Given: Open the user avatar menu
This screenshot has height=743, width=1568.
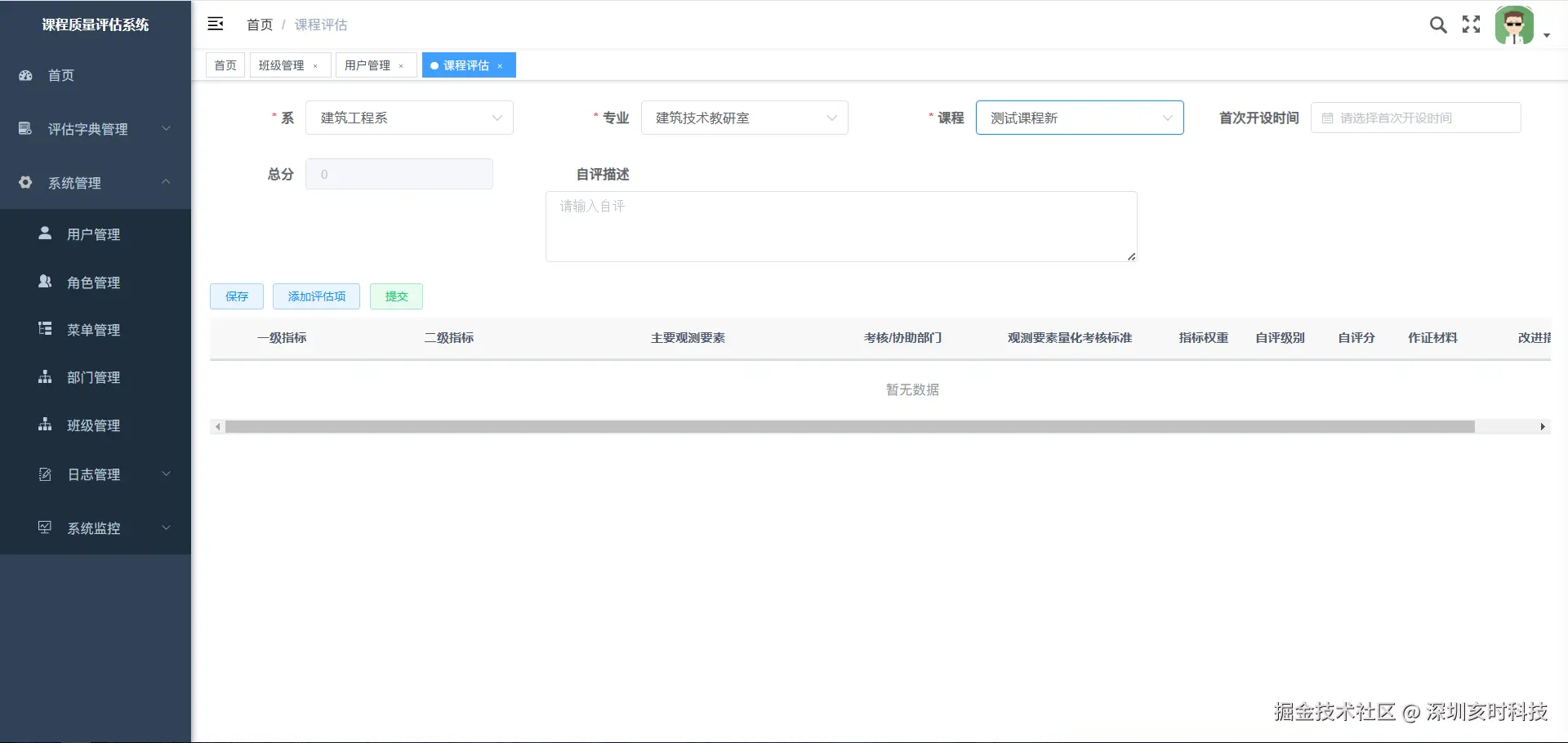Looking at the screenshot, I should pyautogui.click(x=1514, y=25).
